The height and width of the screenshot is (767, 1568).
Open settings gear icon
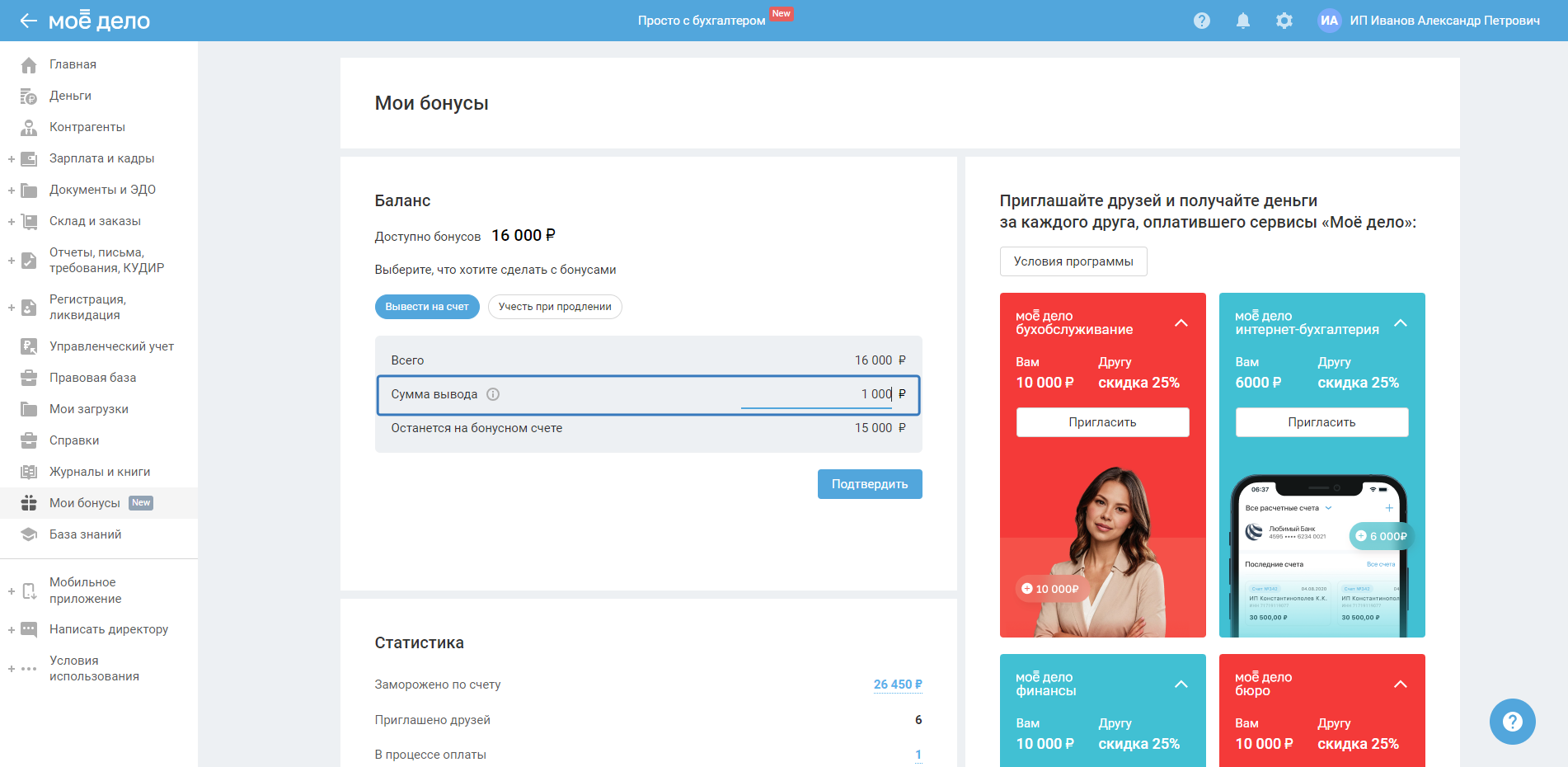click(x=1284, y=21)
